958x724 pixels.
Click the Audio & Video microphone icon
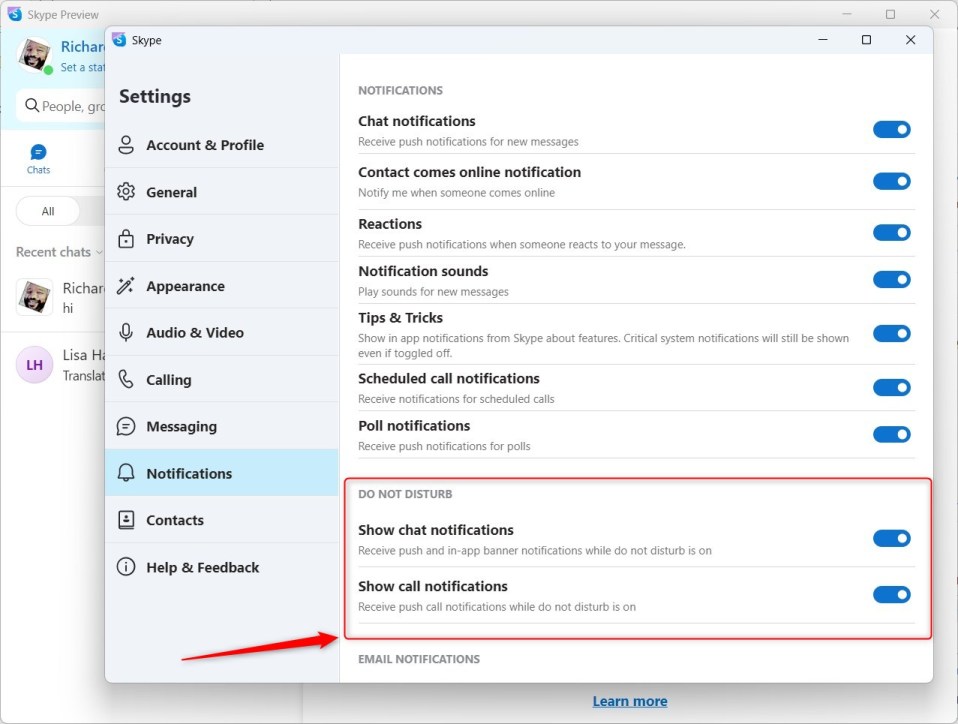126,332
